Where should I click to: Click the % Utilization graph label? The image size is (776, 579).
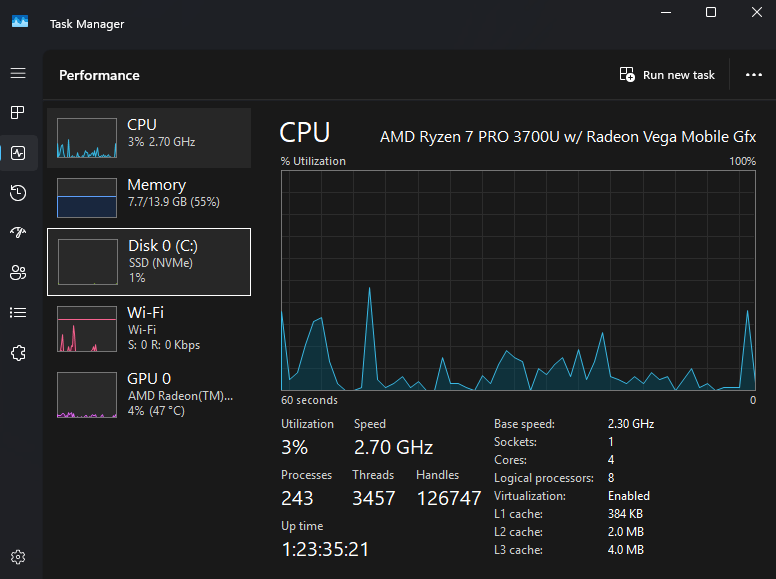coord(313,161)
